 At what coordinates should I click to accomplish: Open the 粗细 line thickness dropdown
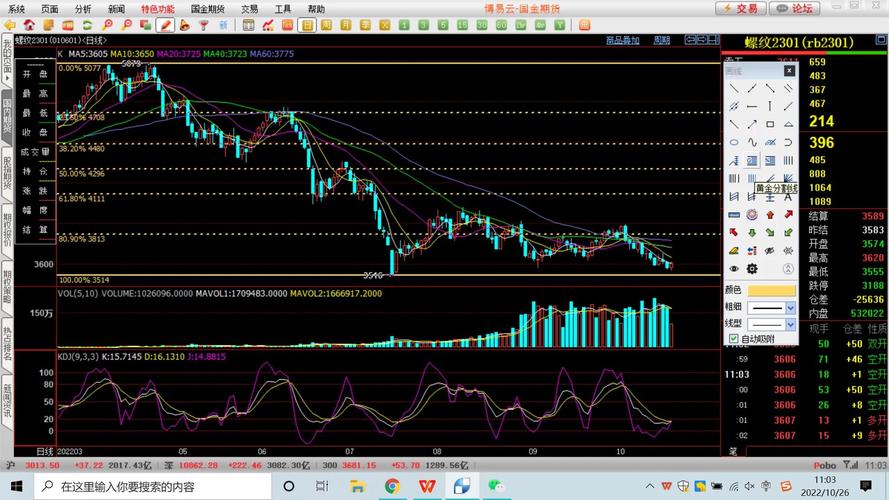pyautogui.click(x=790, y=307)
